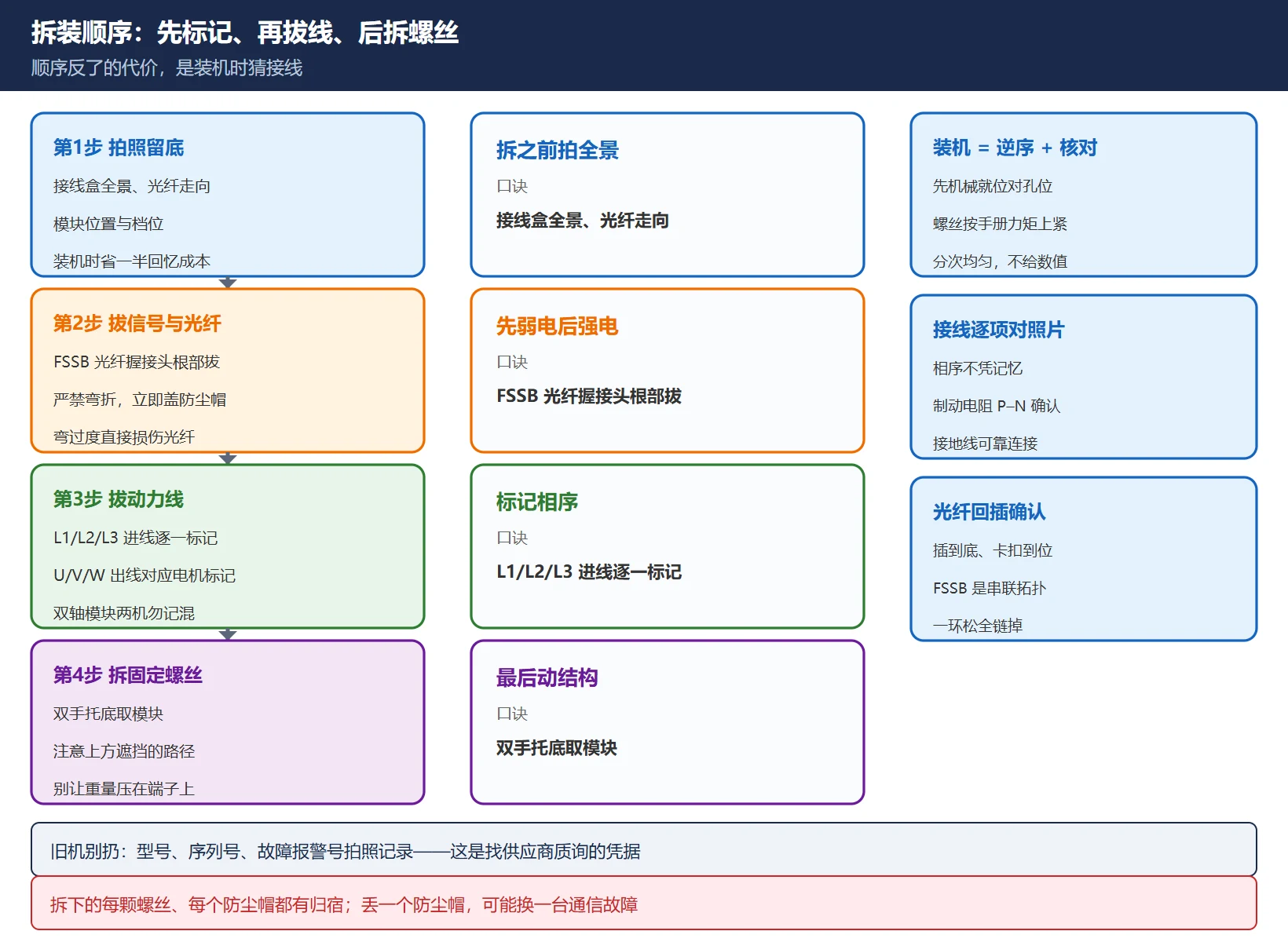Click the line 相序不凭记忆

[x=978, y=368]
